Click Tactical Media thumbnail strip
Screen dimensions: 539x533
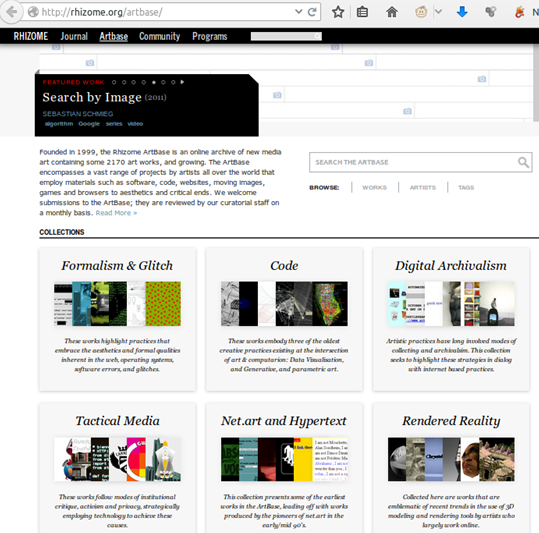[117, 459]
